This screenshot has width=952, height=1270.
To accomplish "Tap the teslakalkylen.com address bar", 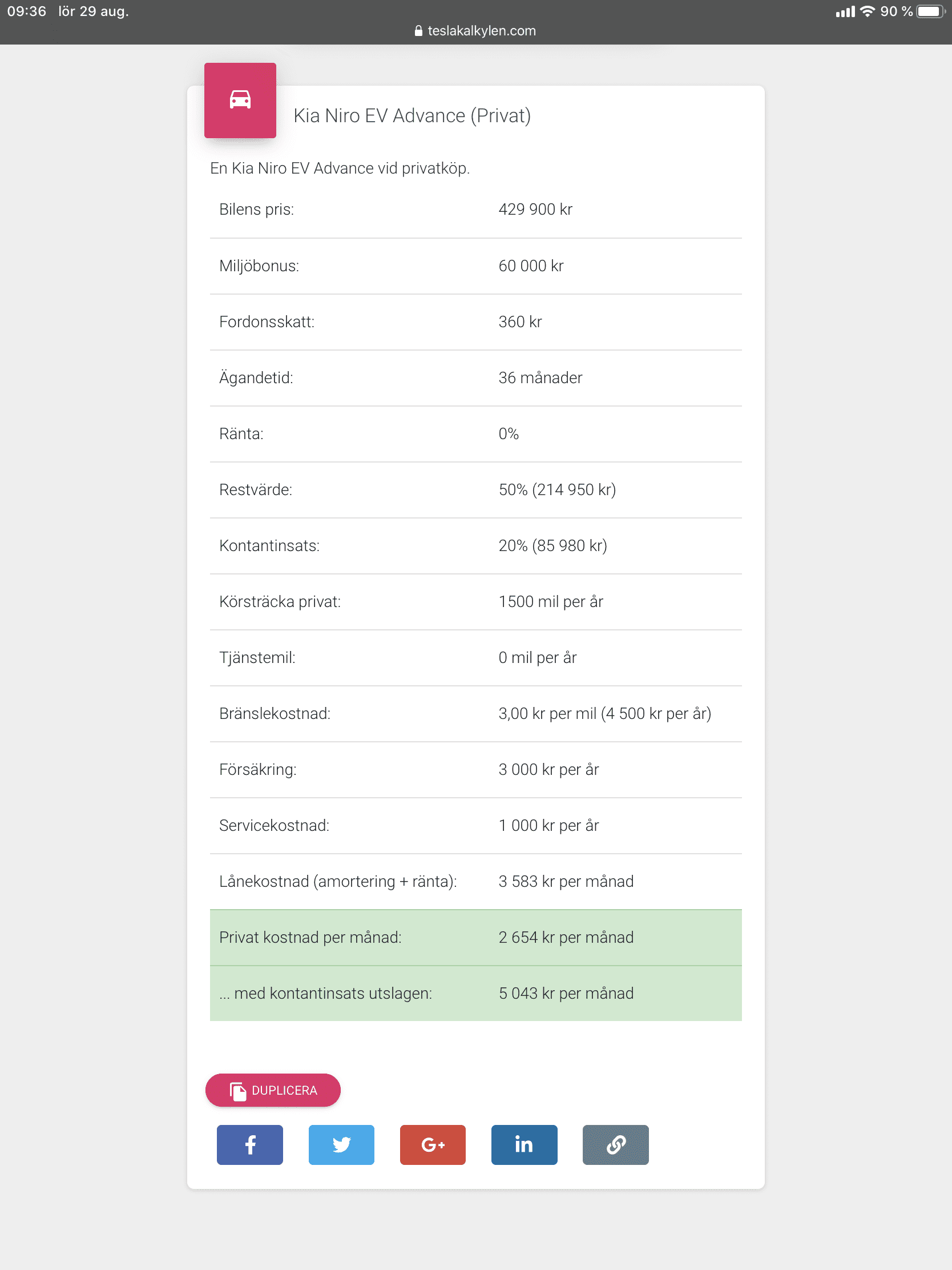I will [481, 31].
